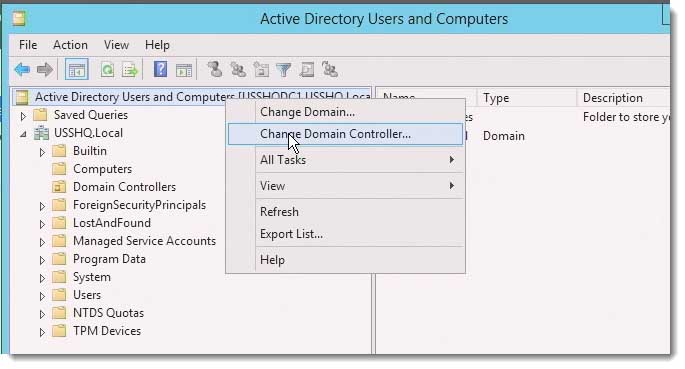Click the Find objects toolbar icon
The image size is (685, 369).
pyautogui.click(x=307, y=69)
